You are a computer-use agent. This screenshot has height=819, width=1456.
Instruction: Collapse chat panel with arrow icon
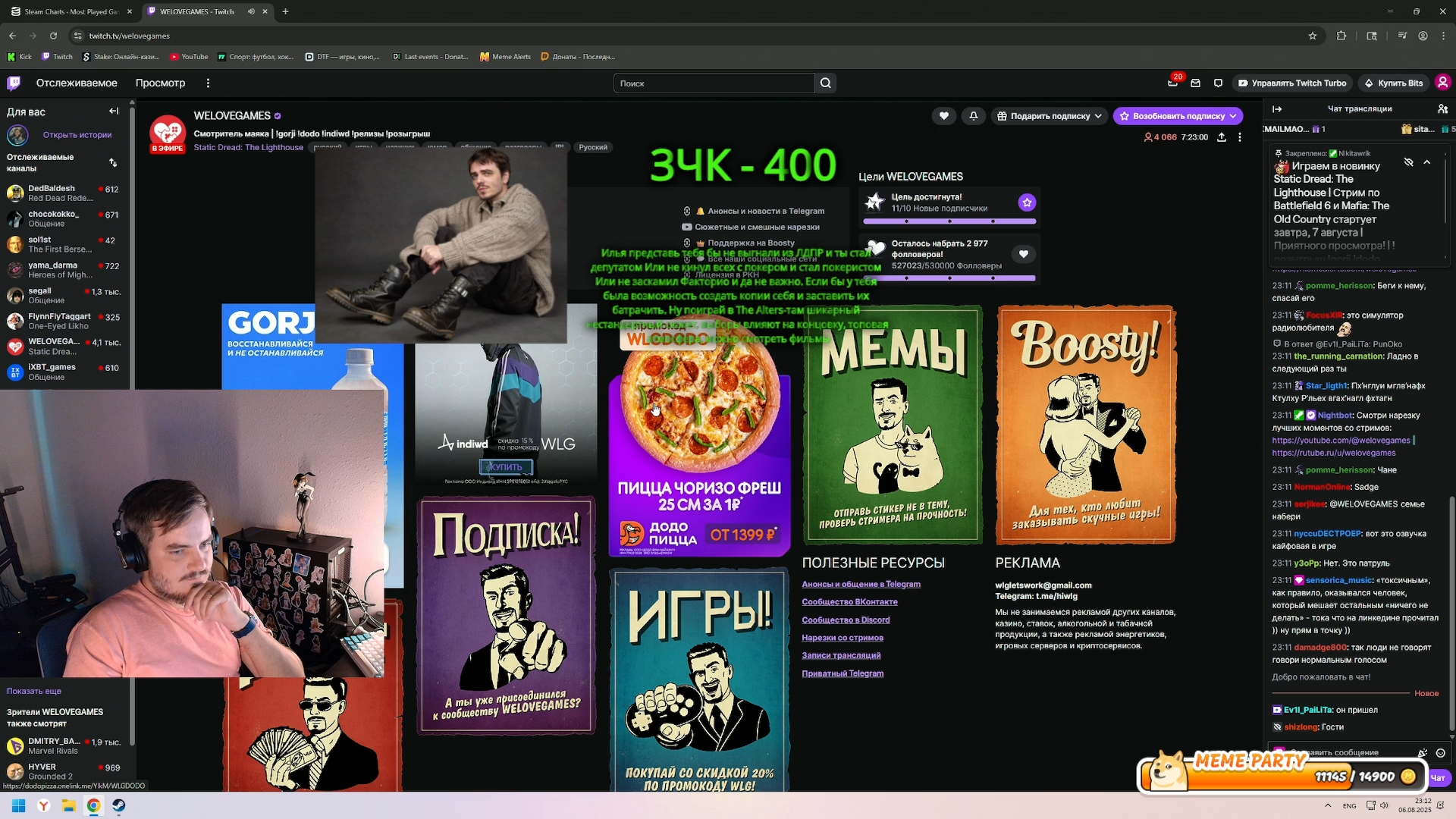(1277, 108)
